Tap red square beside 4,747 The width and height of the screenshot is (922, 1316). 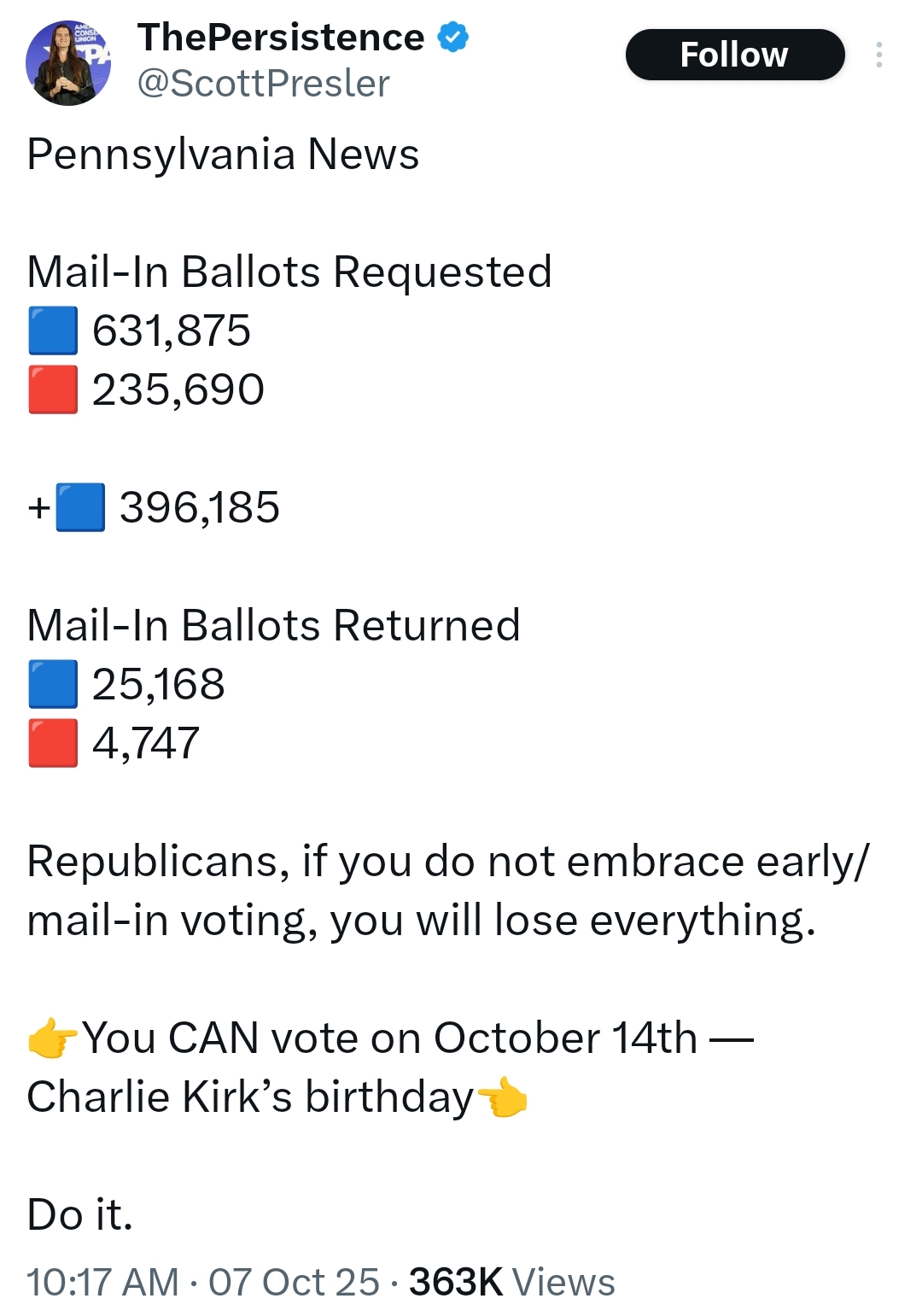coord(53,743)
